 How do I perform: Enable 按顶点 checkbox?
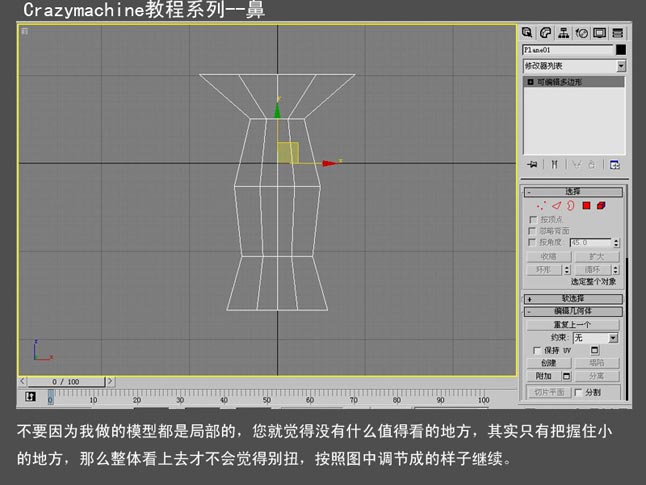(x=533, y=219)
